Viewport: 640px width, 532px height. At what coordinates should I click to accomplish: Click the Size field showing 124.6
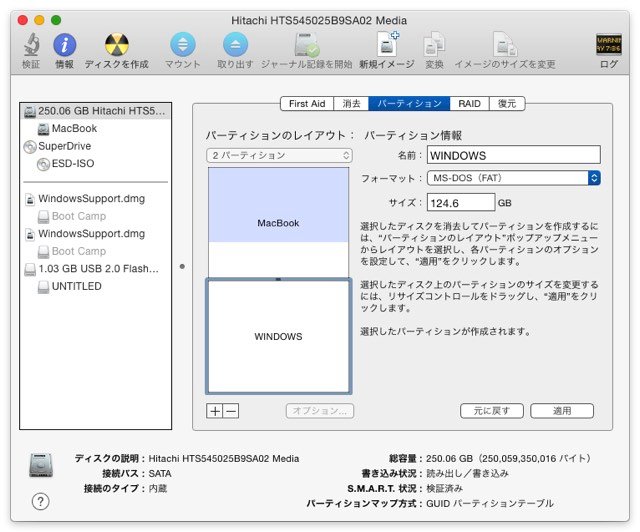(x=461, y=203)
